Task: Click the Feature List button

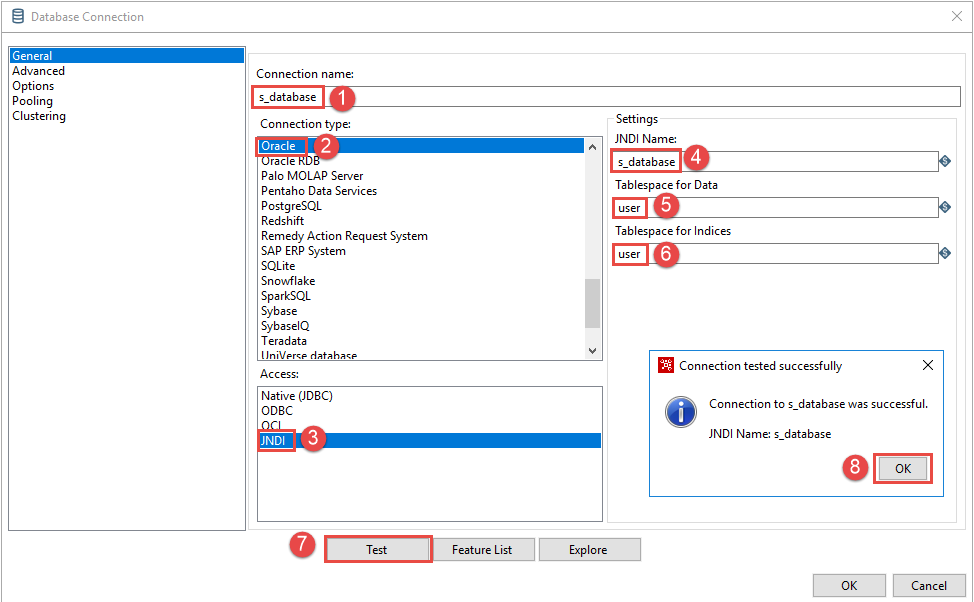Action: click(482, 550)
